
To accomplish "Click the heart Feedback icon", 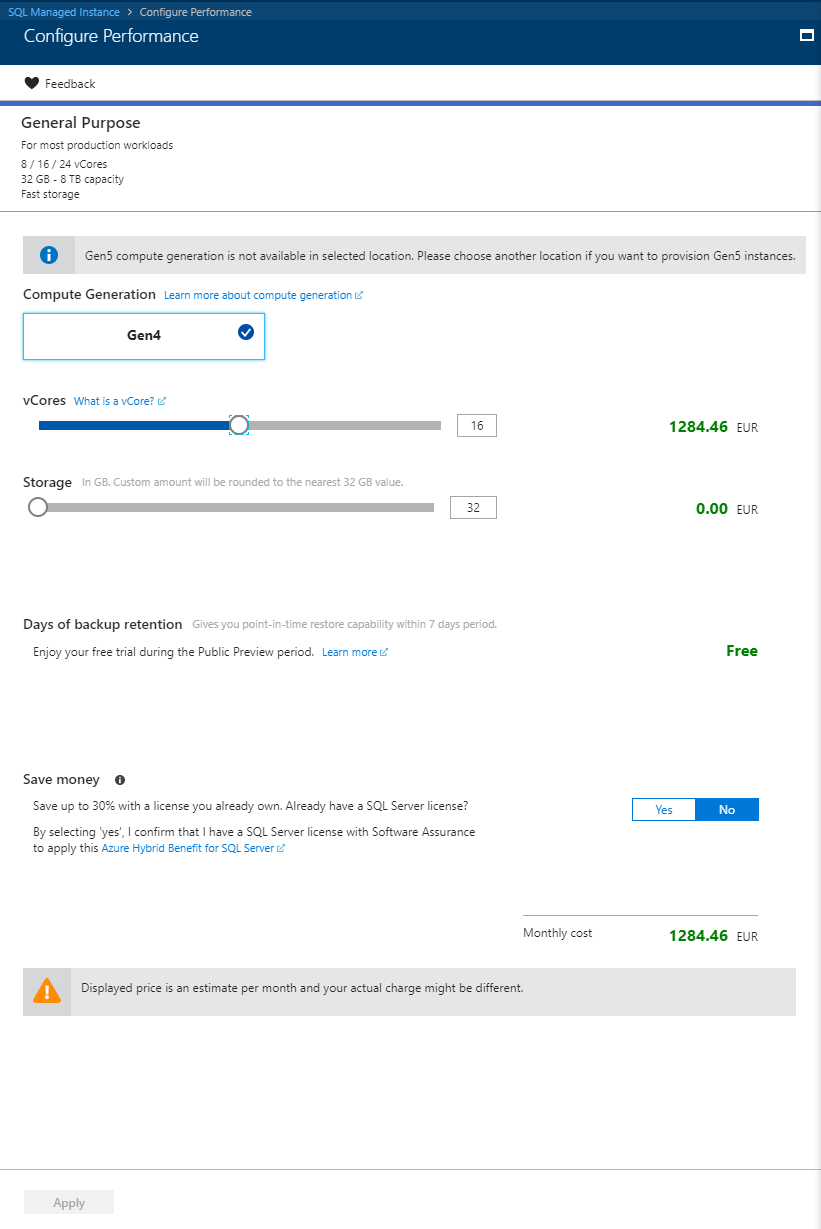I will (31, 84).
